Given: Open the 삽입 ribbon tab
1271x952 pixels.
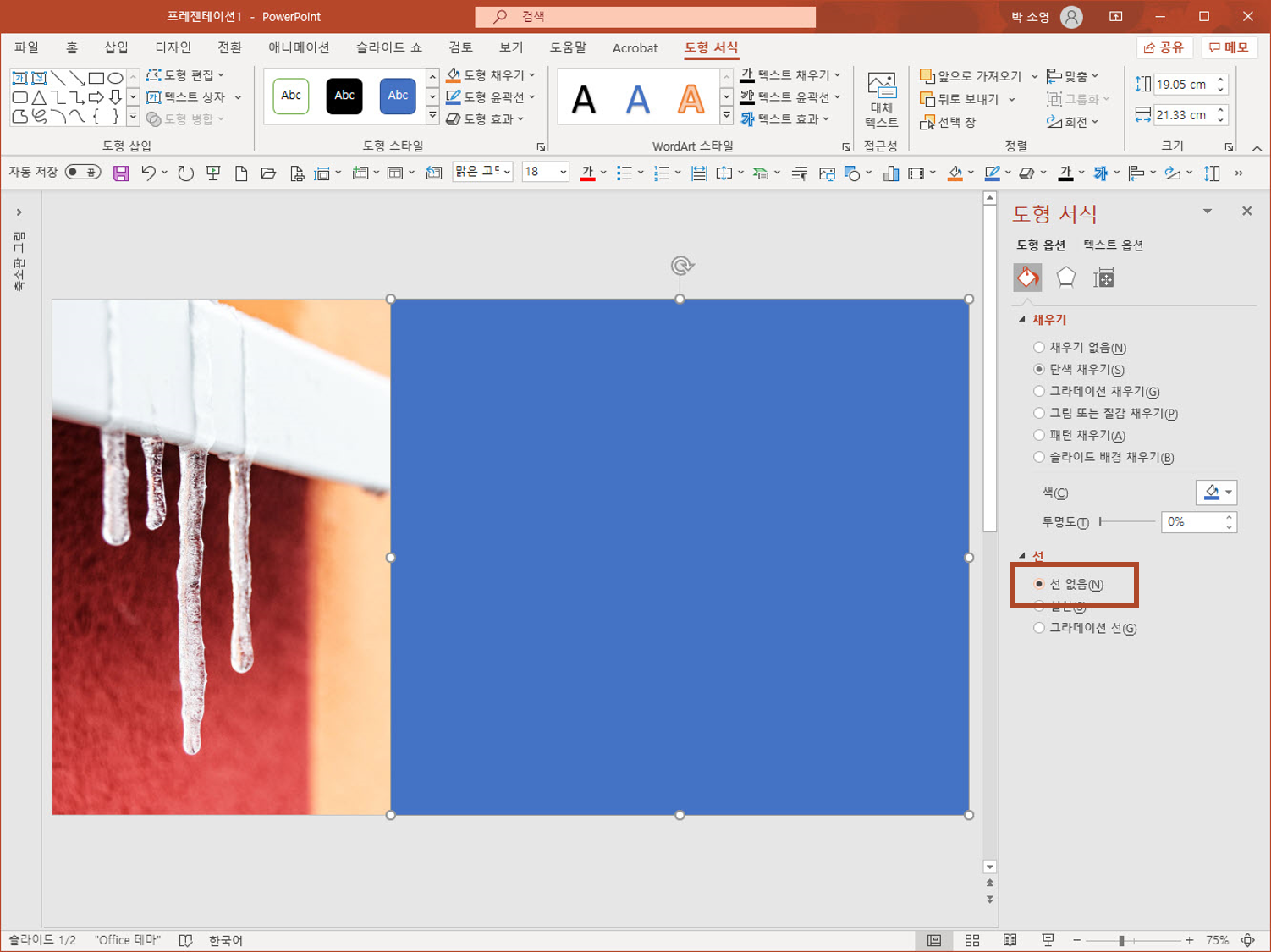Looking at the screenshot, I should (x=116, y=47).
